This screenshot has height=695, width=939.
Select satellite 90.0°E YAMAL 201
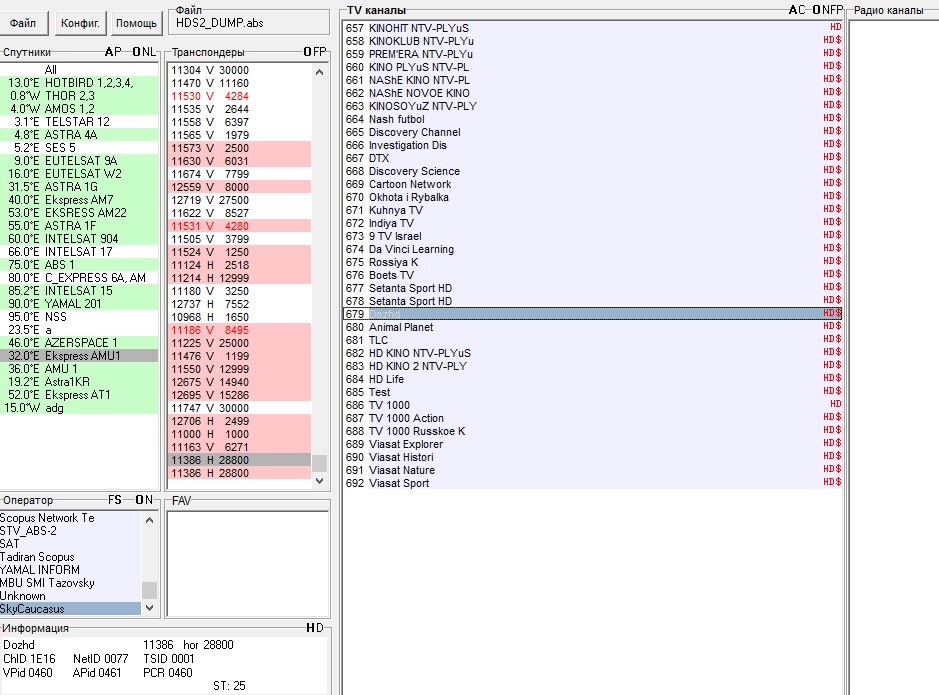(79, 304)
